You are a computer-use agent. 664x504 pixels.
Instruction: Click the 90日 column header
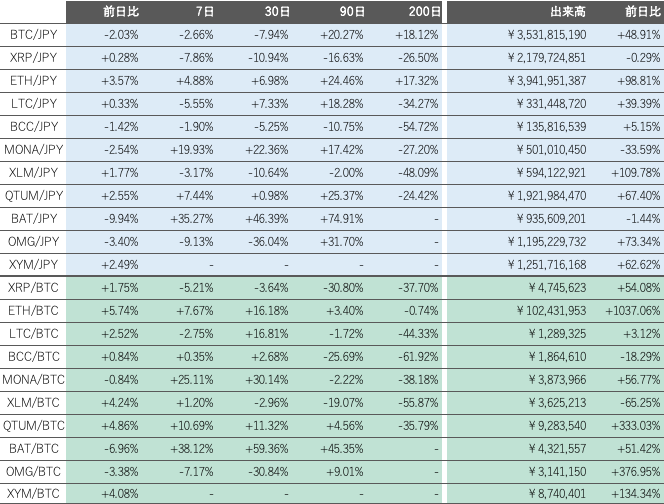[352, 11]
